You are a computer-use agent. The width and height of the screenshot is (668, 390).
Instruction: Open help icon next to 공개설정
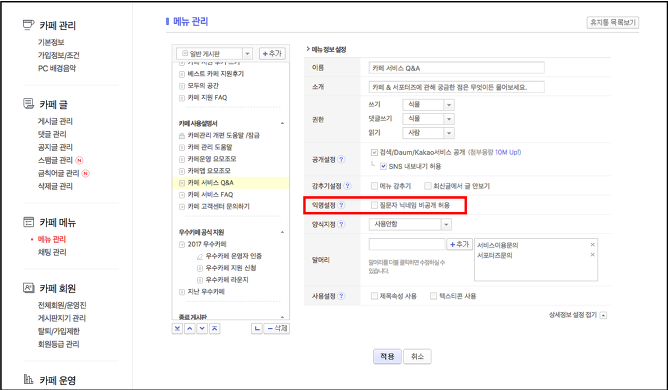341,159
